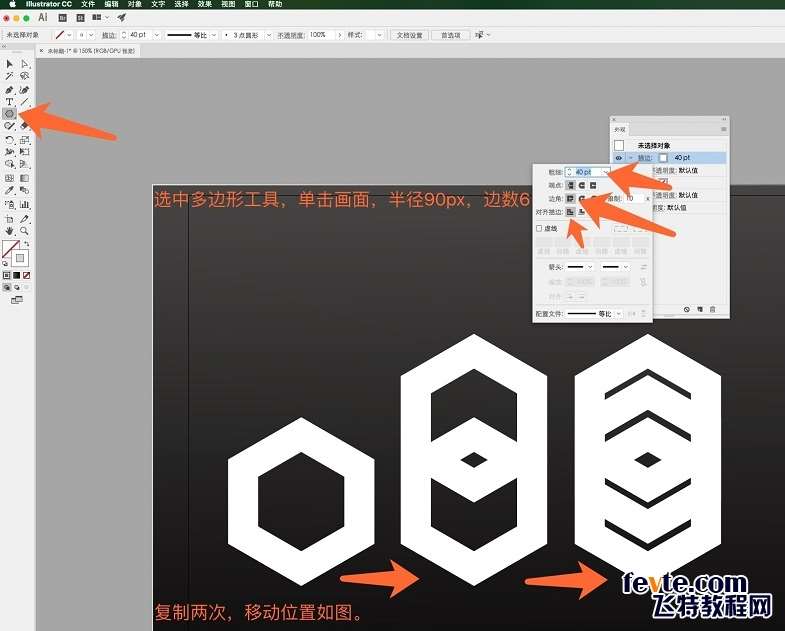Select the Curvature tool
The height and width of the screenshot is (631, 785).
coord(25,90)
